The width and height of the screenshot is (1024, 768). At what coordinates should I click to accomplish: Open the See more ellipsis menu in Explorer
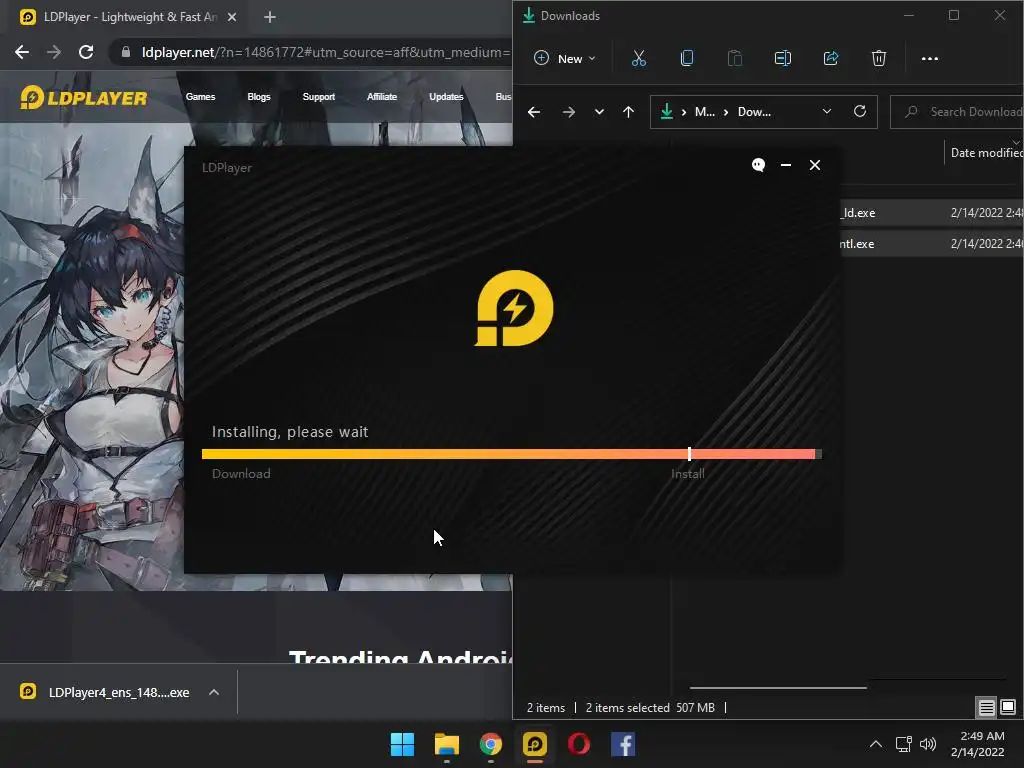coord(929,59)
